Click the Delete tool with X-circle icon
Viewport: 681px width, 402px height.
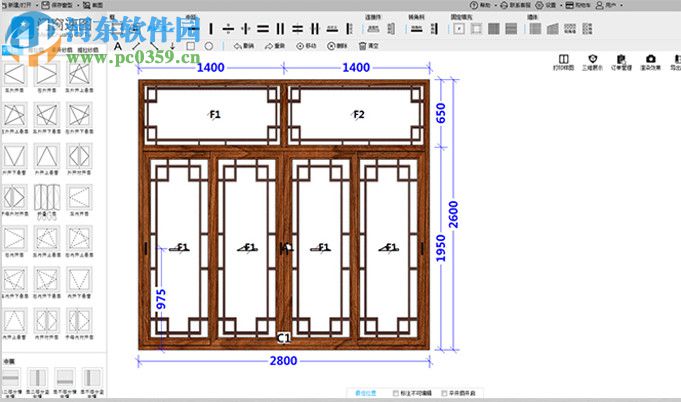coord(337,46)
